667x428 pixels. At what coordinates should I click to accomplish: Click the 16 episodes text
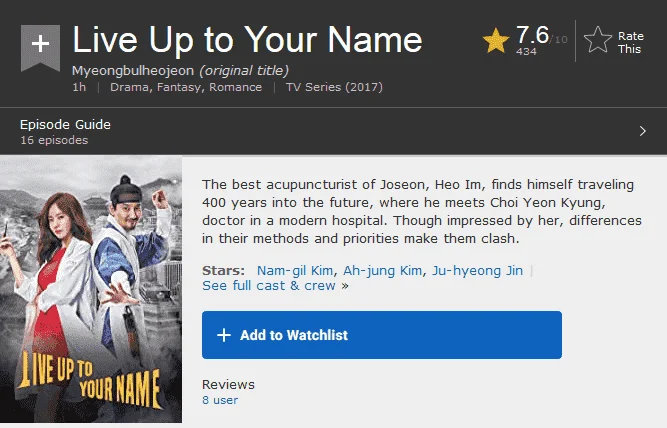click(x=54, y=140)
